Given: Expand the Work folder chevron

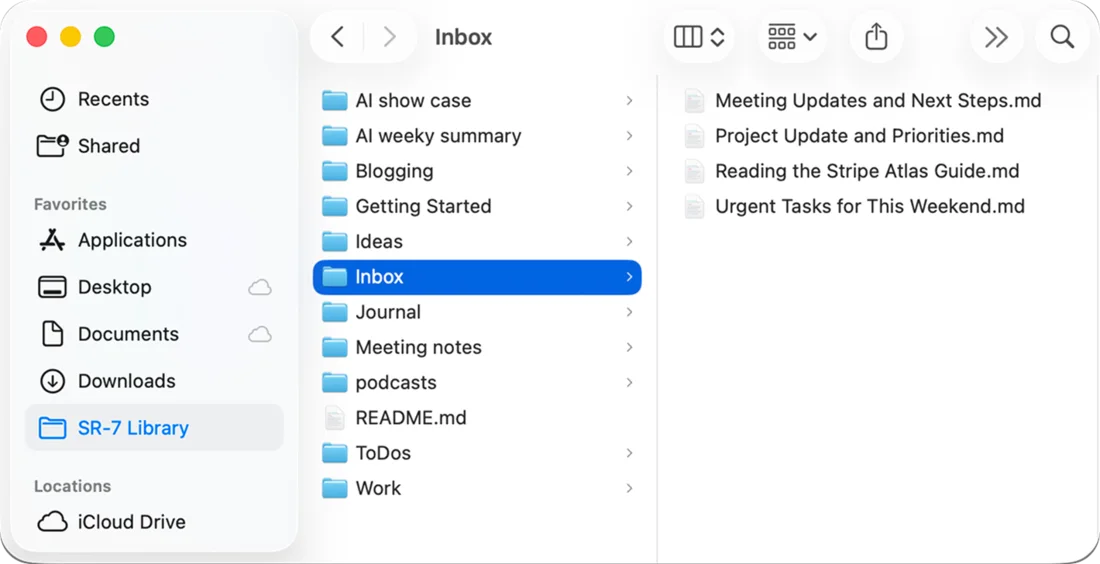Looking at the screenshot, I should pyautogui.click(x=629, y=488).
